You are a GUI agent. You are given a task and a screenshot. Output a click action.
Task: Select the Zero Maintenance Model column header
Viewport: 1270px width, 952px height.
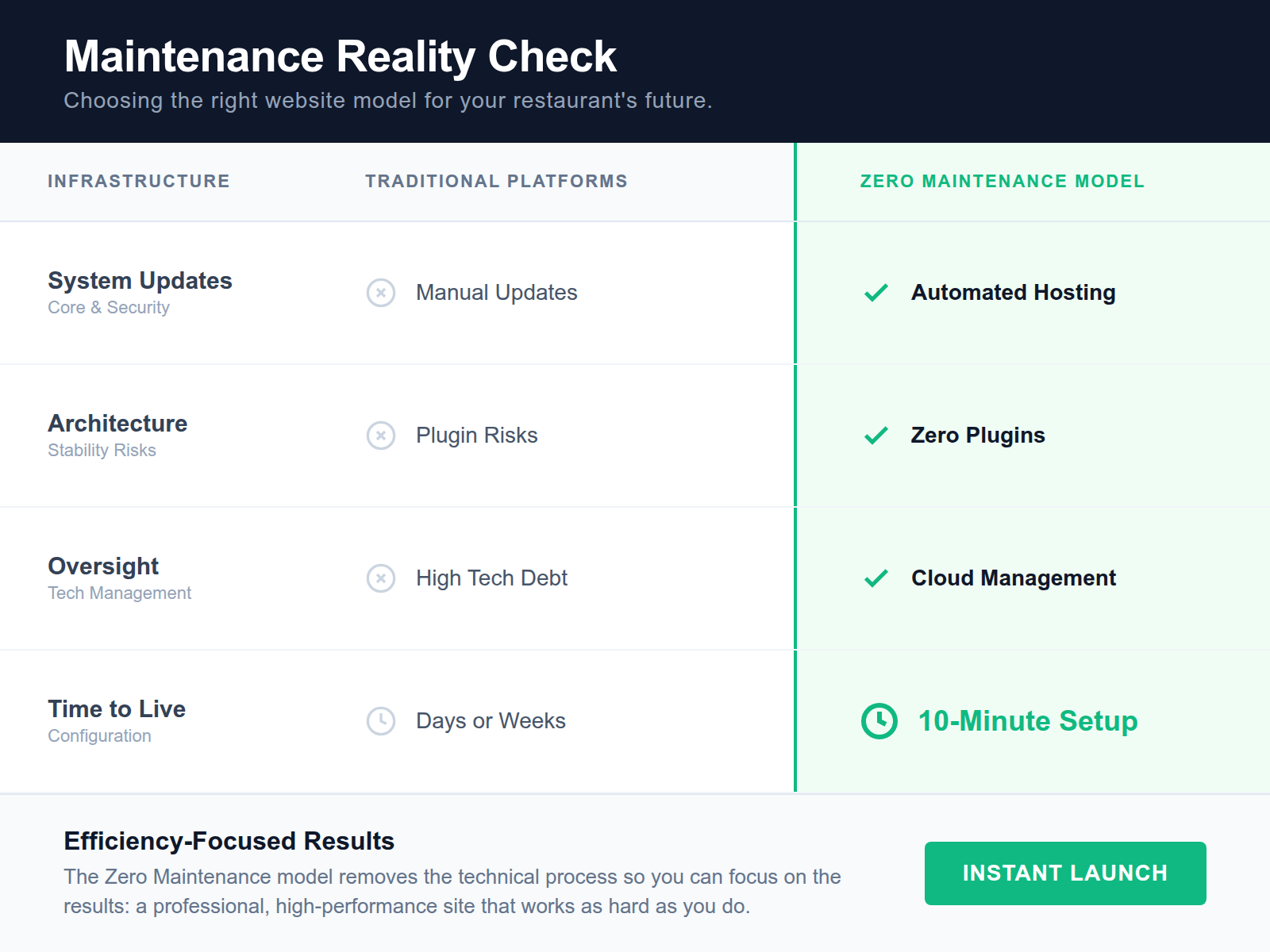point(1002,181)
